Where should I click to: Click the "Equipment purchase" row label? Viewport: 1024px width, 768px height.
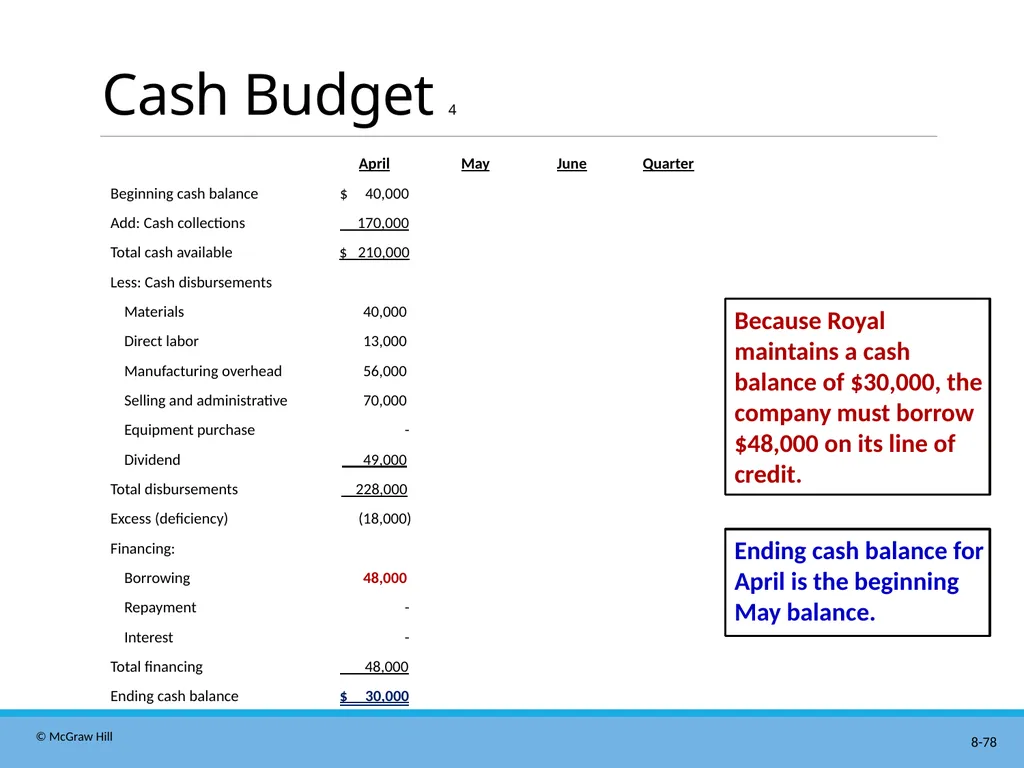point(189,430)
